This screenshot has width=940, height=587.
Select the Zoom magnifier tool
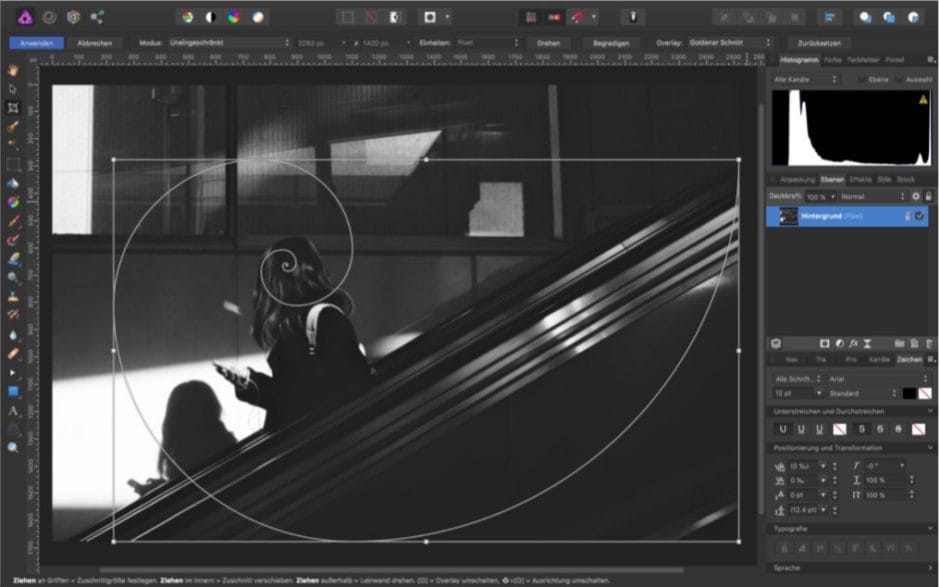click(x=13, y=447)
